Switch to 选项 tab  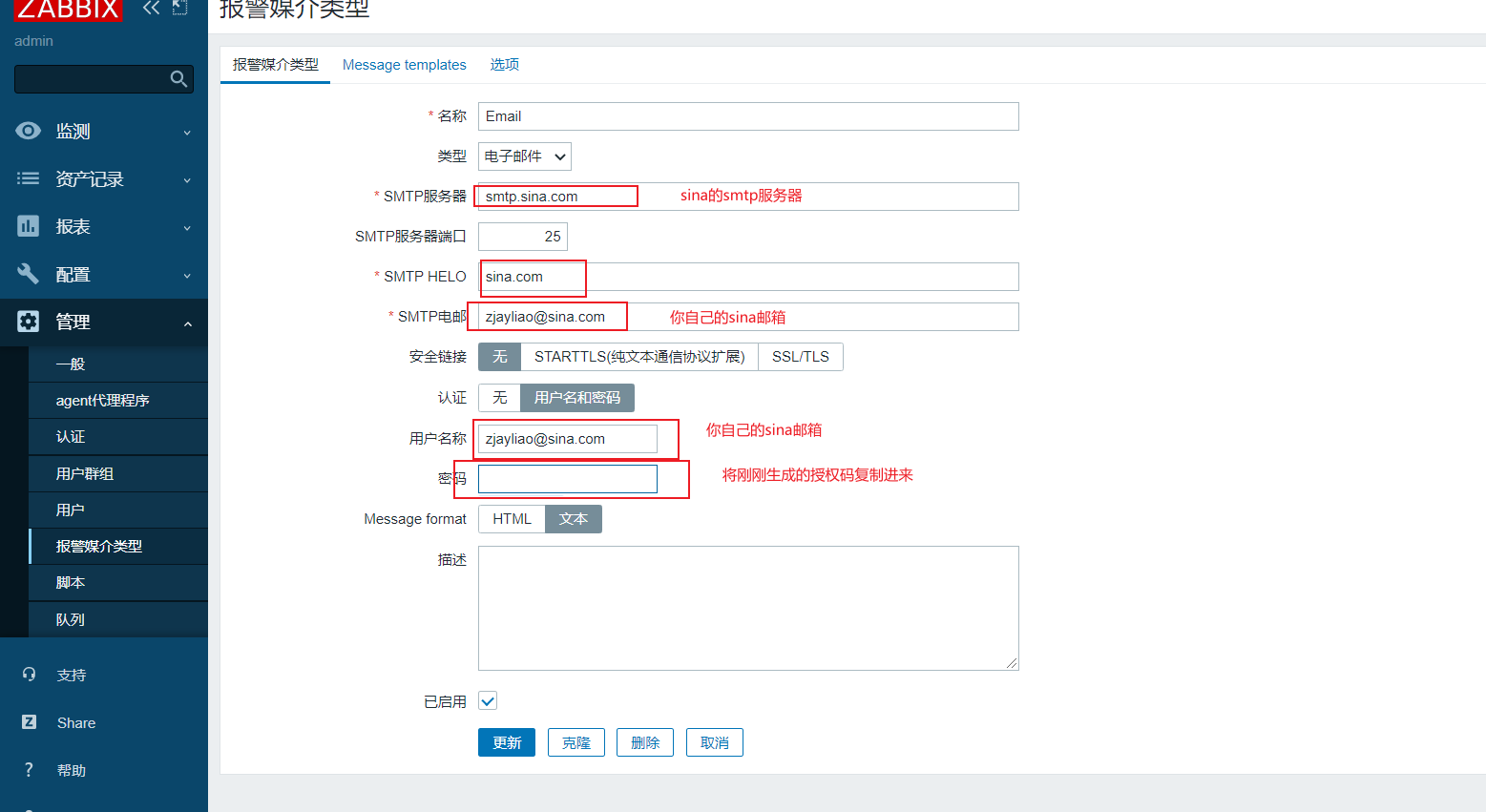pos(505,65)
